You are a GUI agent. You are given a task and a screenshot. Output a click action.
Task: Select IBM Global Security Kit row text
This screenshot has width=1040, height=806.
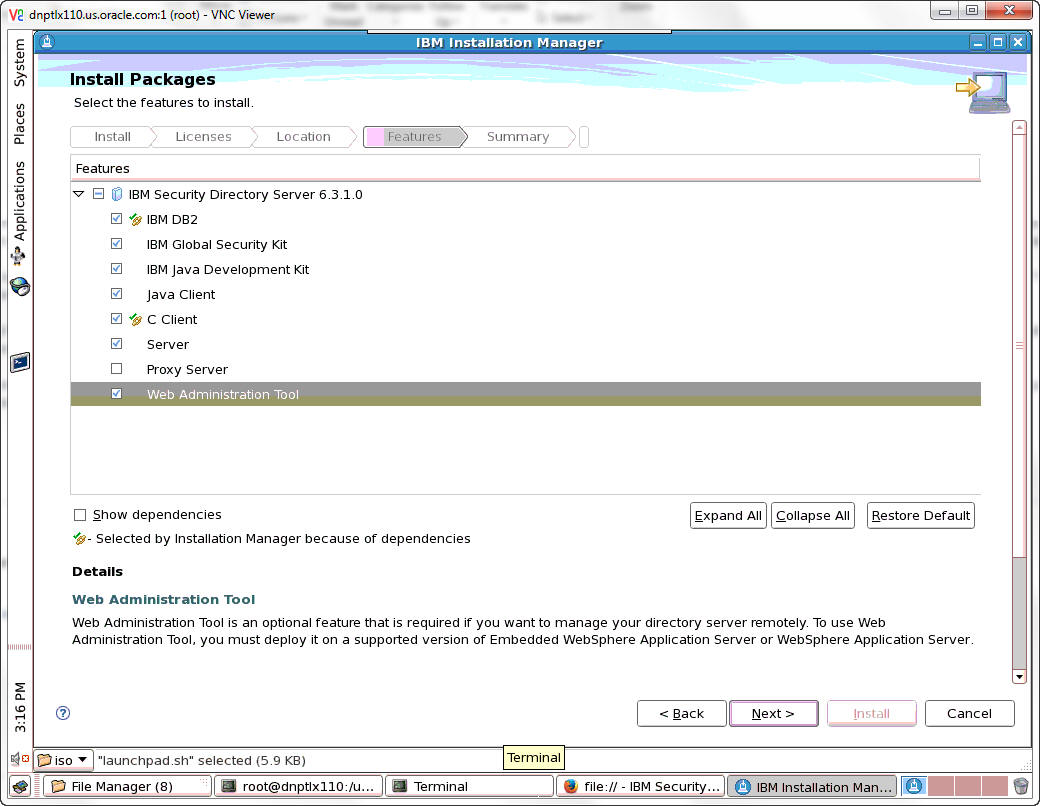click(x=217, y=245)
